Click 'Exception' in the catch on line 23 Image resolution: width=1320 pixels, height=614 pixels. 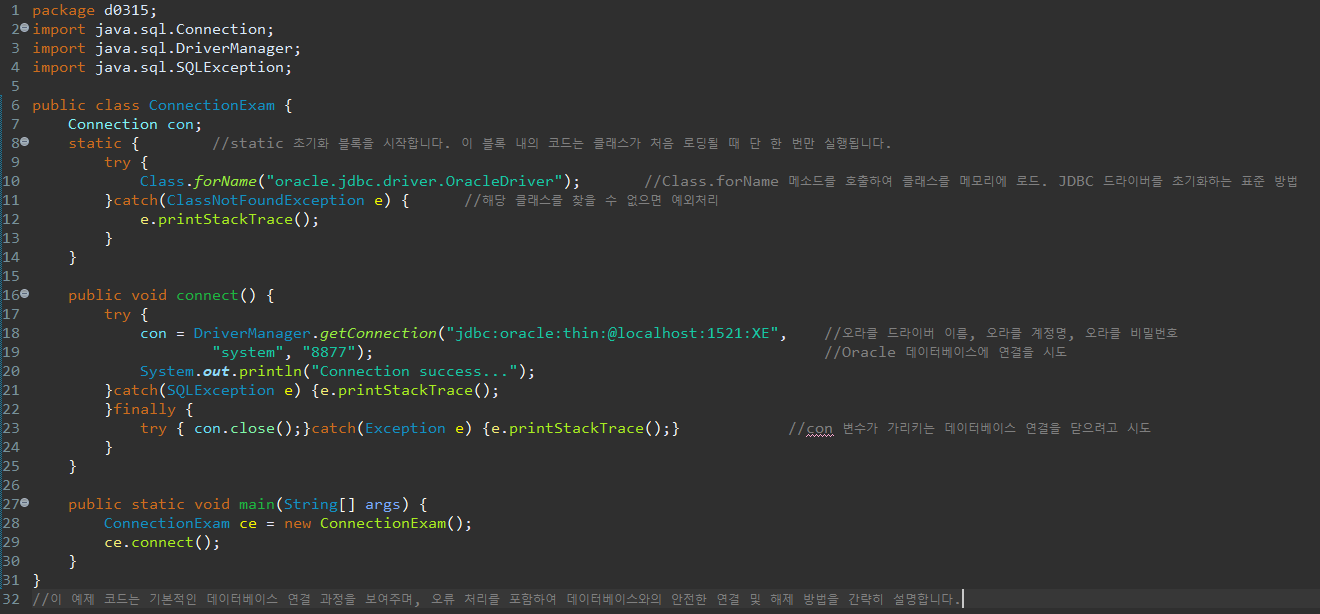[406, 428]
